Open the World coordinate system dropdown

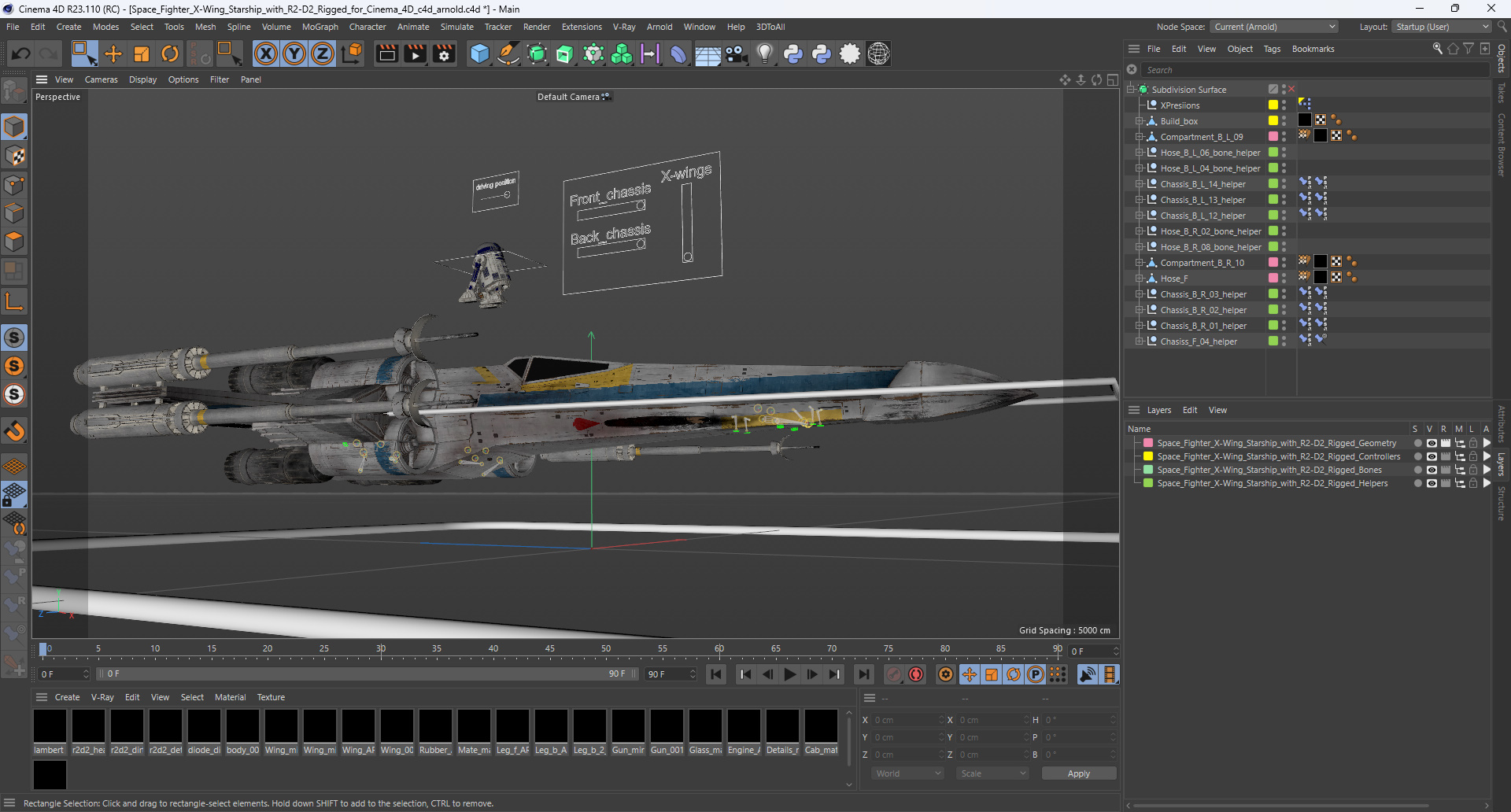[x=907, y=773]
